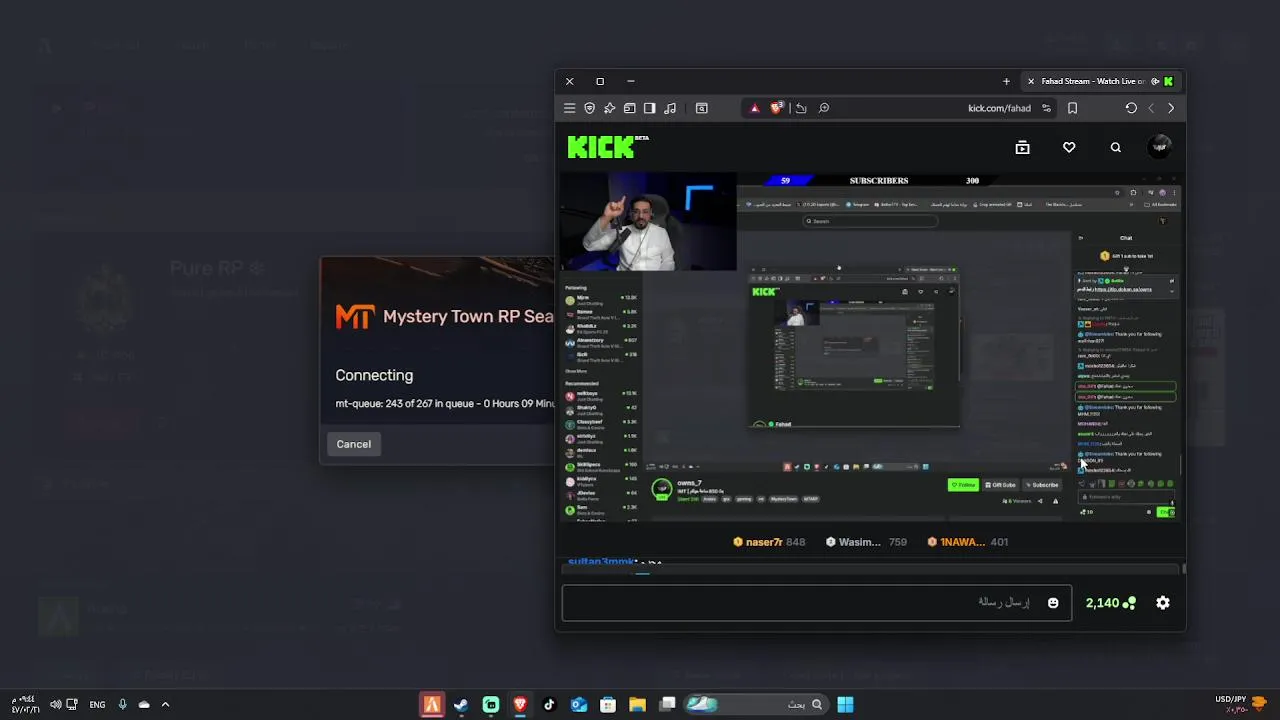Open Outlook from the taskbar
1280x720 pixels.
579,704
